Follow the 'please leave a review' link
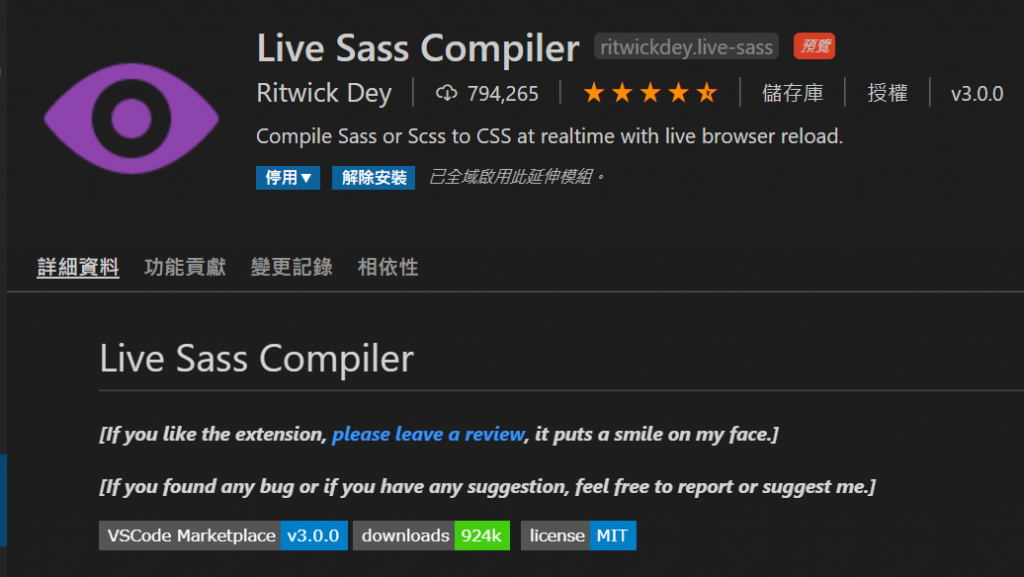 point(428,434)
